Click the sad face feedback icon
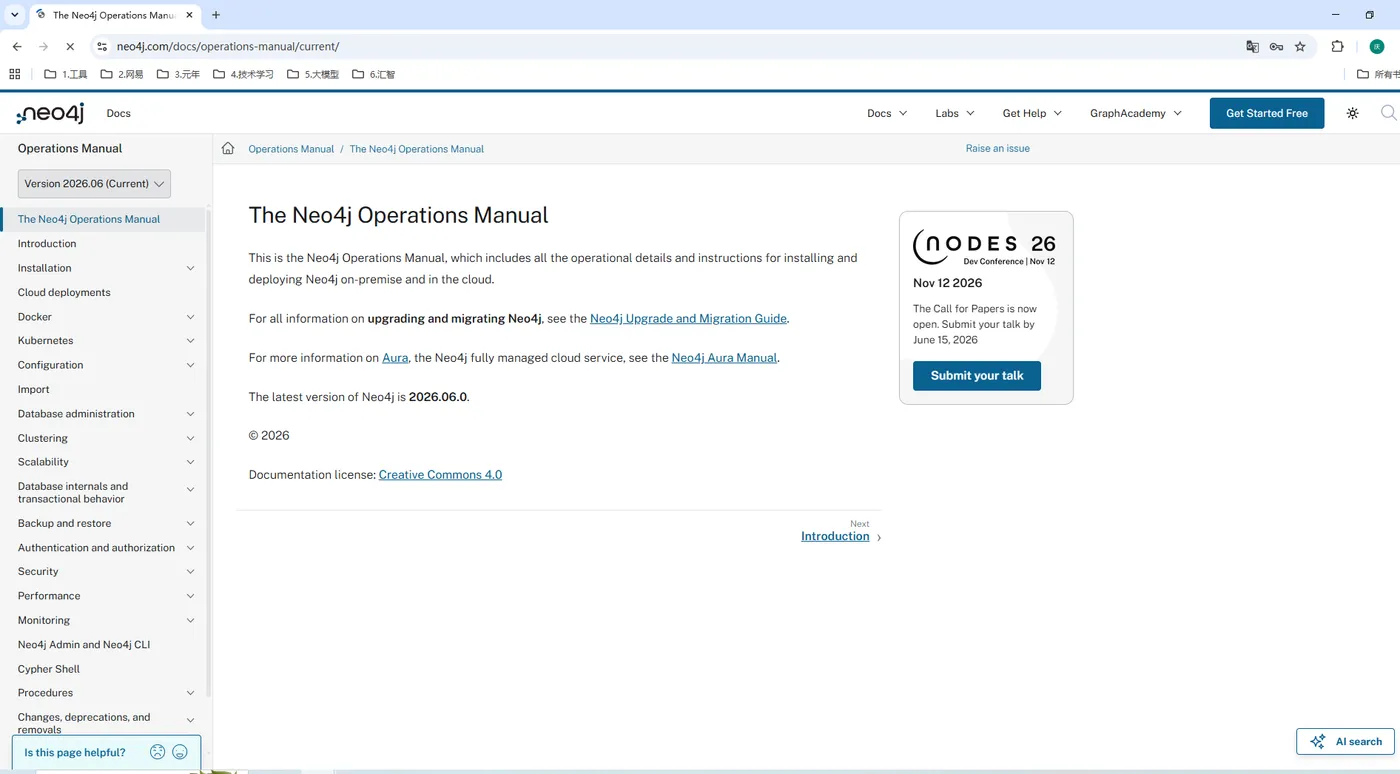Screen dimensions: 1400x774 [x=157, y=752]
